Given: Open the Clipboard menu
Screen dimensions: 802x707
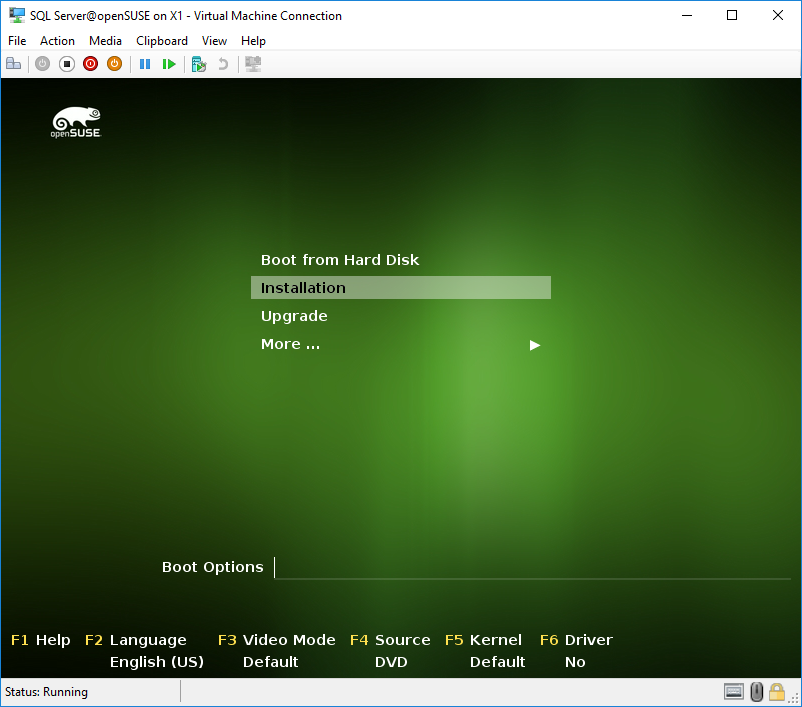Looking at the screenshot, I should pos(162,40).
